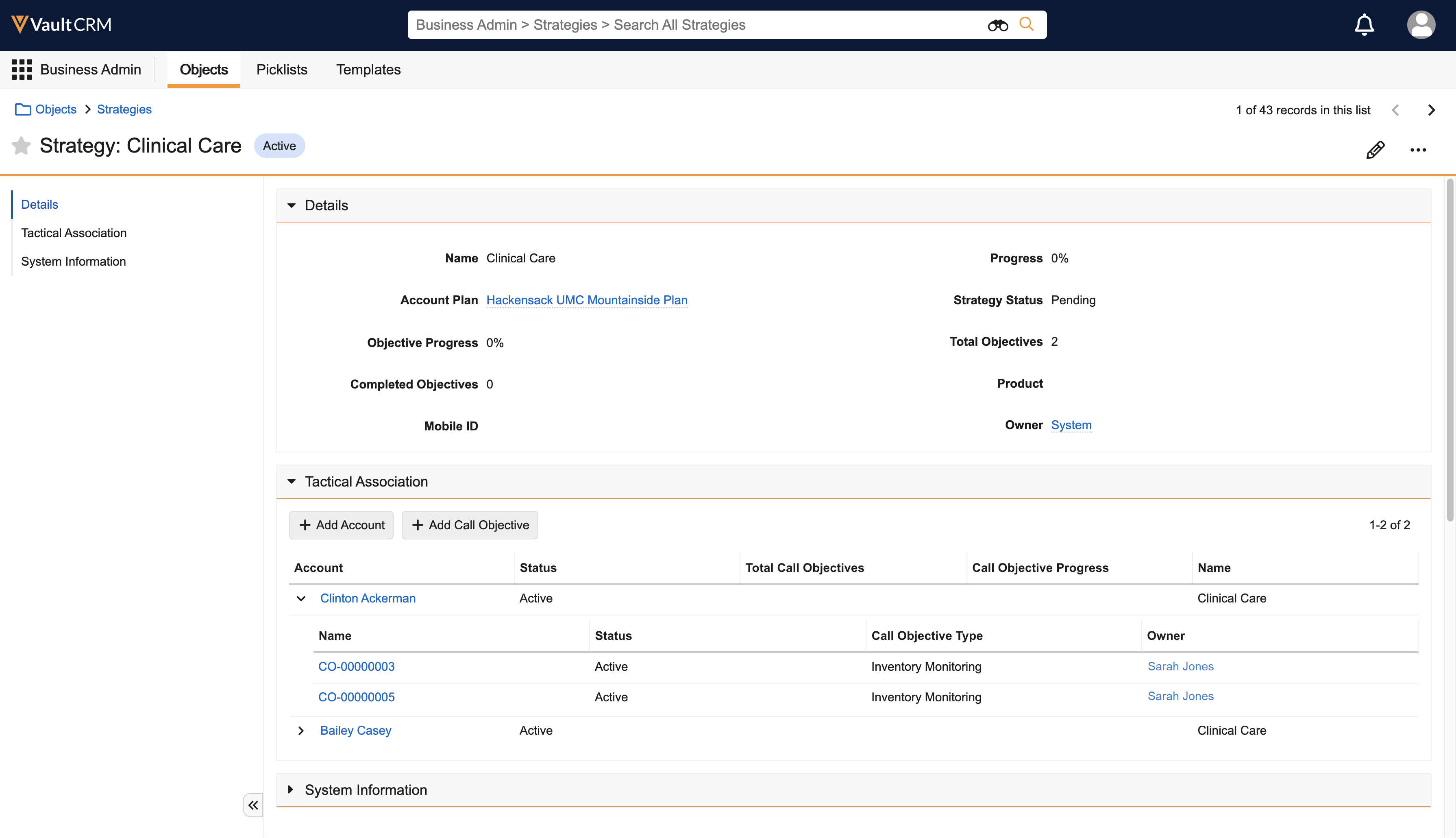
Task: Open Hackensack UMC Mountainside Plan link
Action: click(x=586, y=300)
